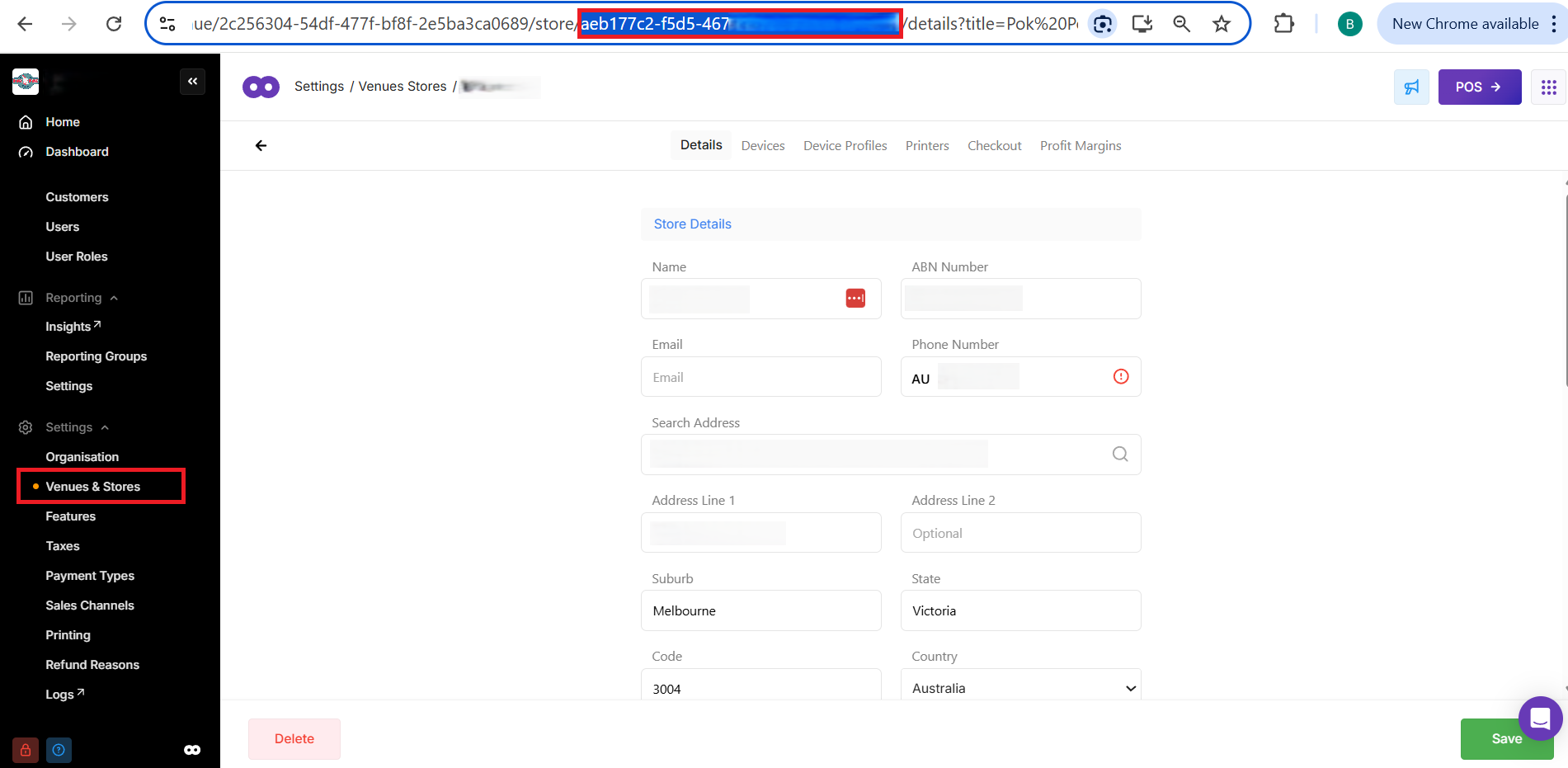Click New Chrome available update button
This screenshot has width=1568, height=768.
(x=1466, y=24)
